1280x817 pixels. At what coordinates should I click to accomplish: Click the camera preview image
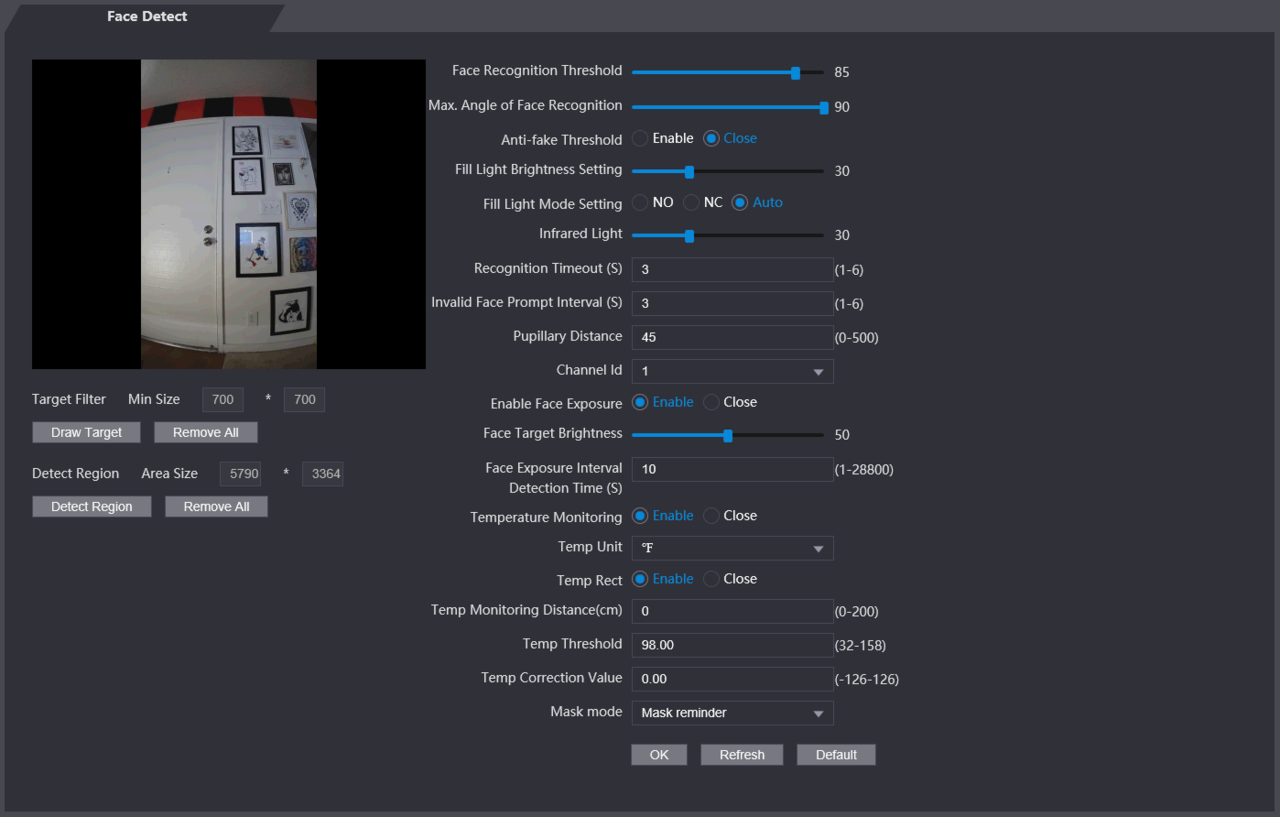click(229, 214)
